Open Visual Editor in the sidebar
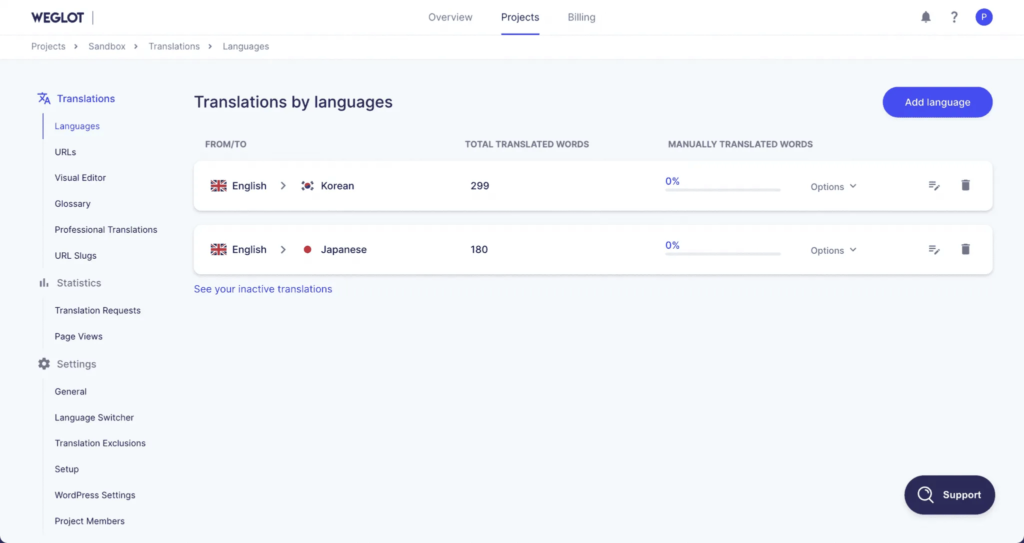The height and width of the screenshot is (543, 1024). 80,178
